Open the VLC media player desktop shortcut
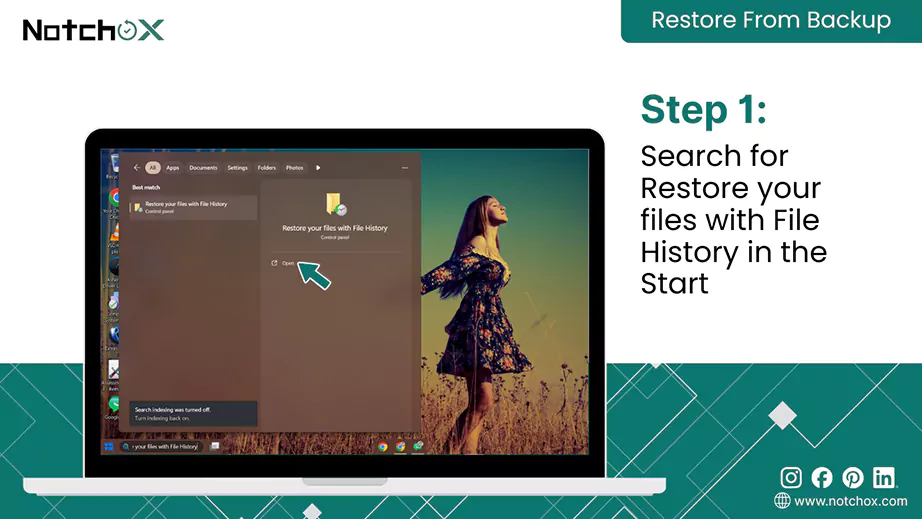922x519 pixels. pyautogui.click(x=115, y=233)
